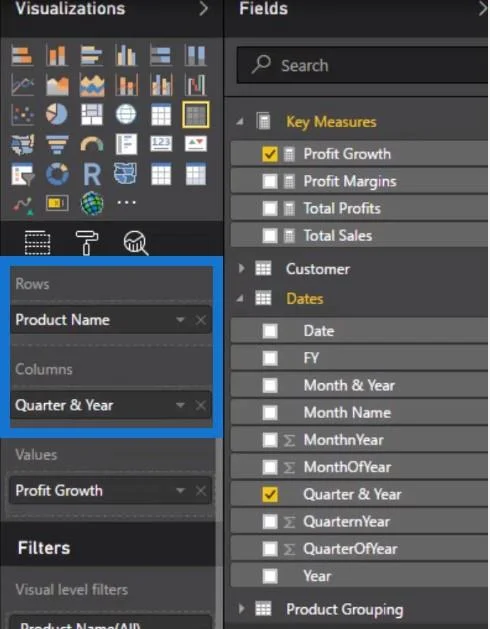
Task: Select the Funnel chart visualization
Action: coord(57,144)
